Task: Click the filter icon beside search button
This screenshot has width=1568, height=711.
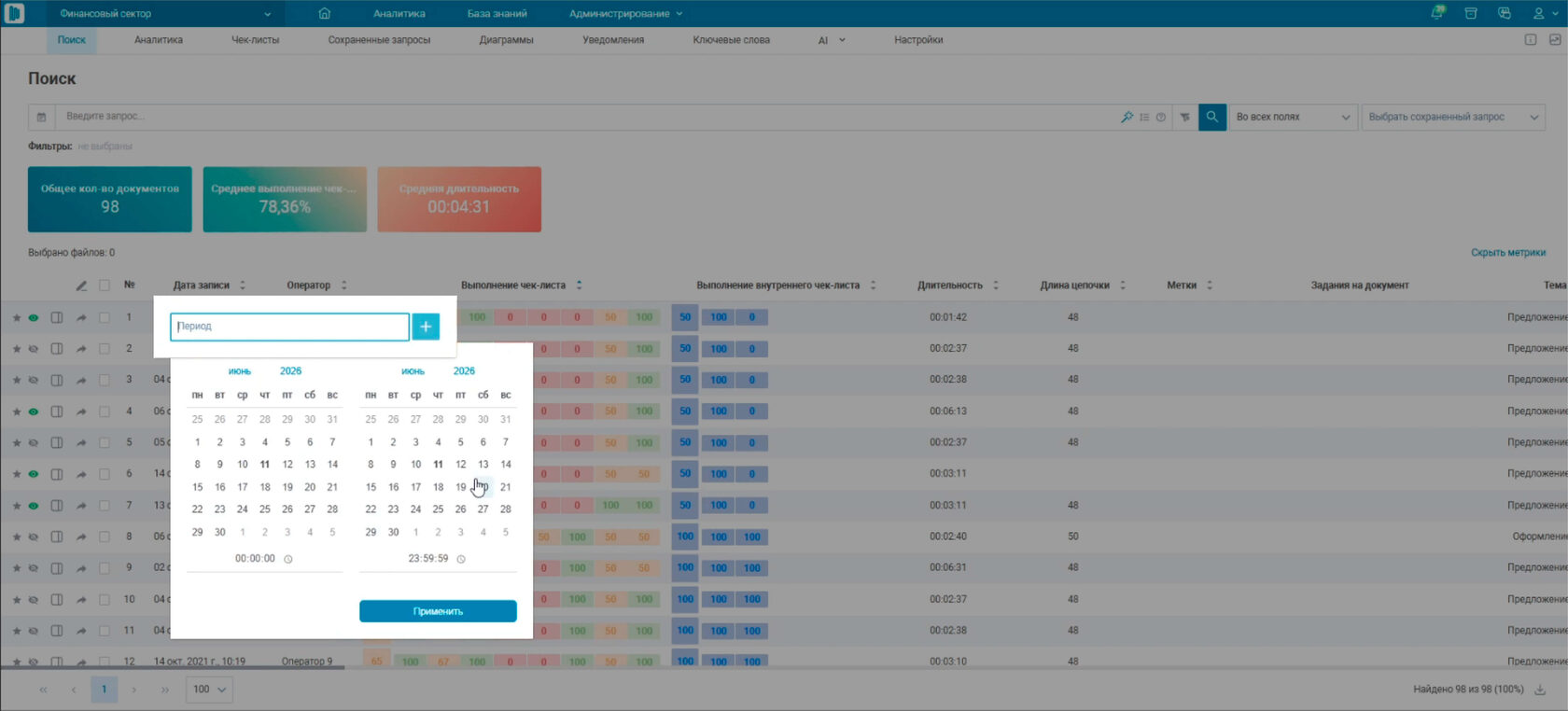Action: point(1184,117)
